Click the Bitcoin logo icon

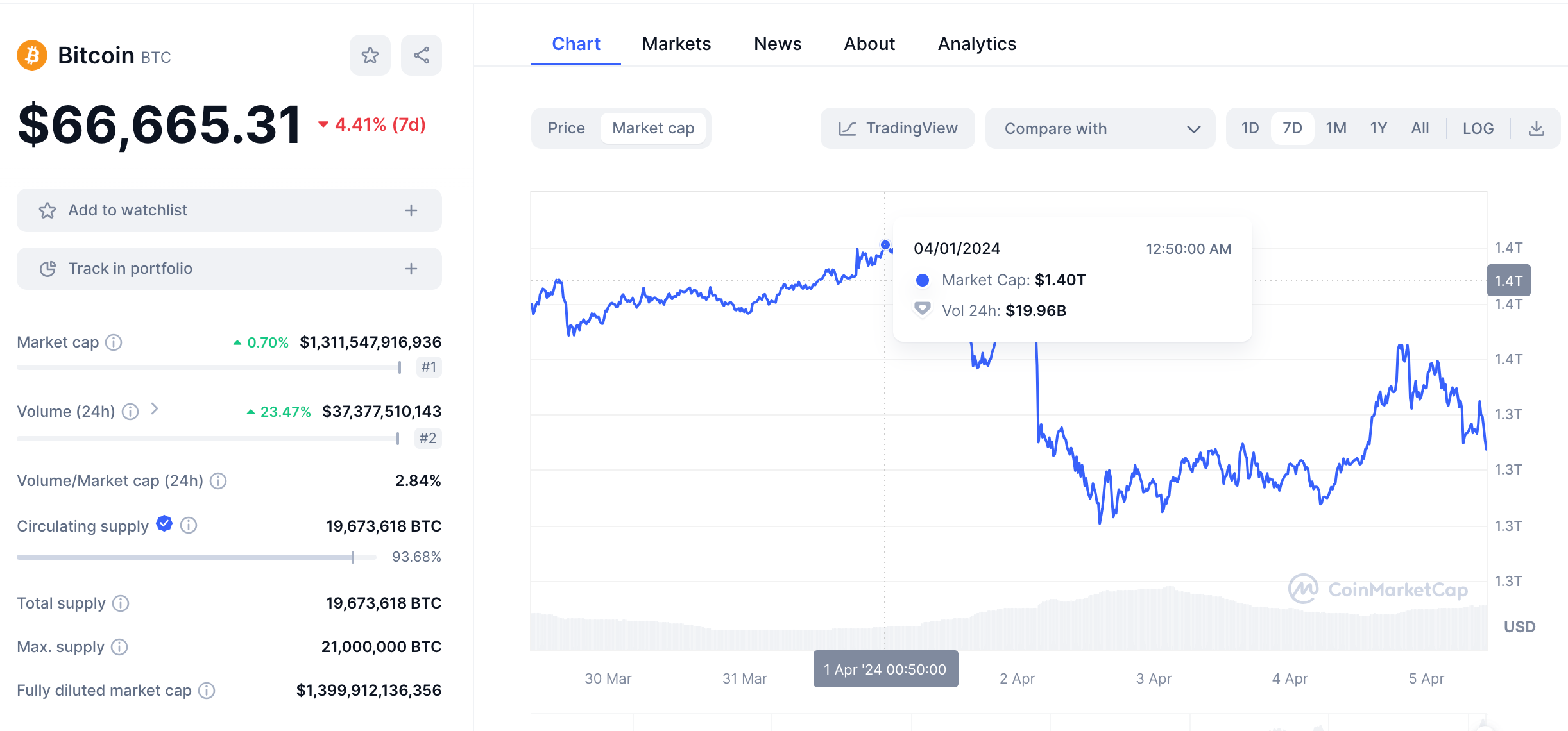pyautogui.click(x=31, y=55)
